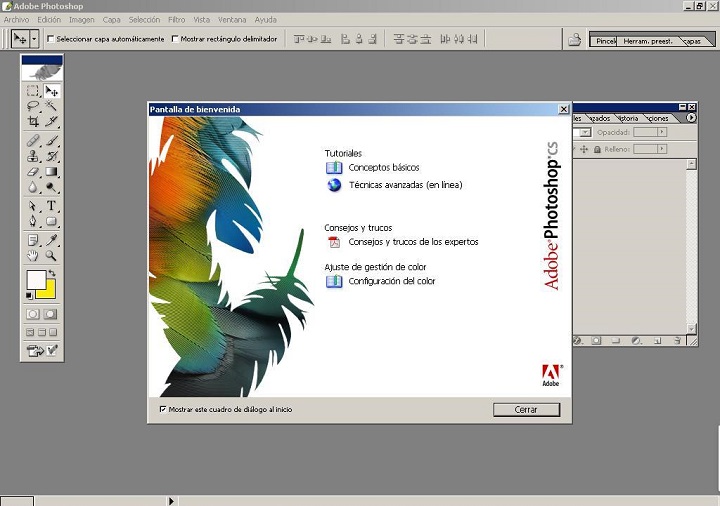
Task: Open the Edición menu
Action: pyautogui.click(x=49, y=20)
